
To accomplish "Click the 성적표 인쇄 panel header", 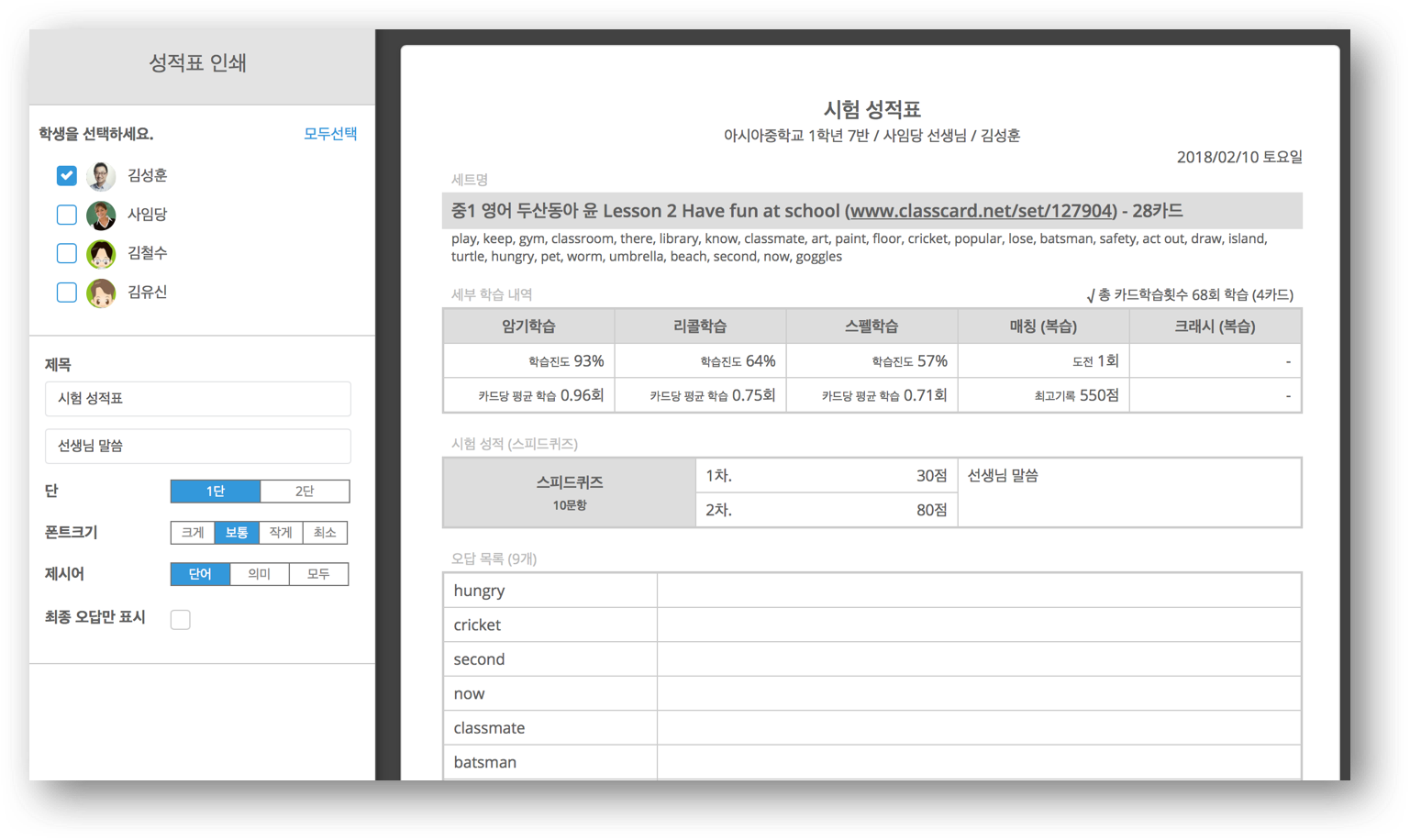I will (197, 62).
